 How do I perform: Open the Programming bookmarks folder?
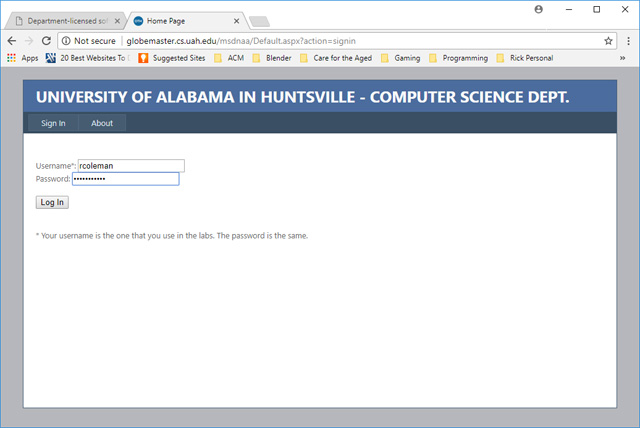459,58
